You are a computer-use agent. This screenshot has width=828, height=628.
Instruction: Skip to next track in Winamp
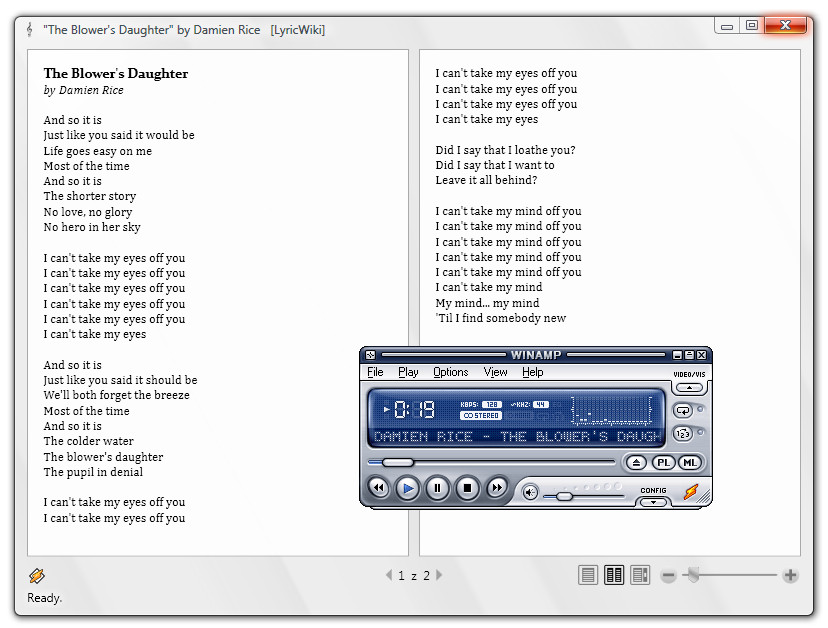point(496,488)
